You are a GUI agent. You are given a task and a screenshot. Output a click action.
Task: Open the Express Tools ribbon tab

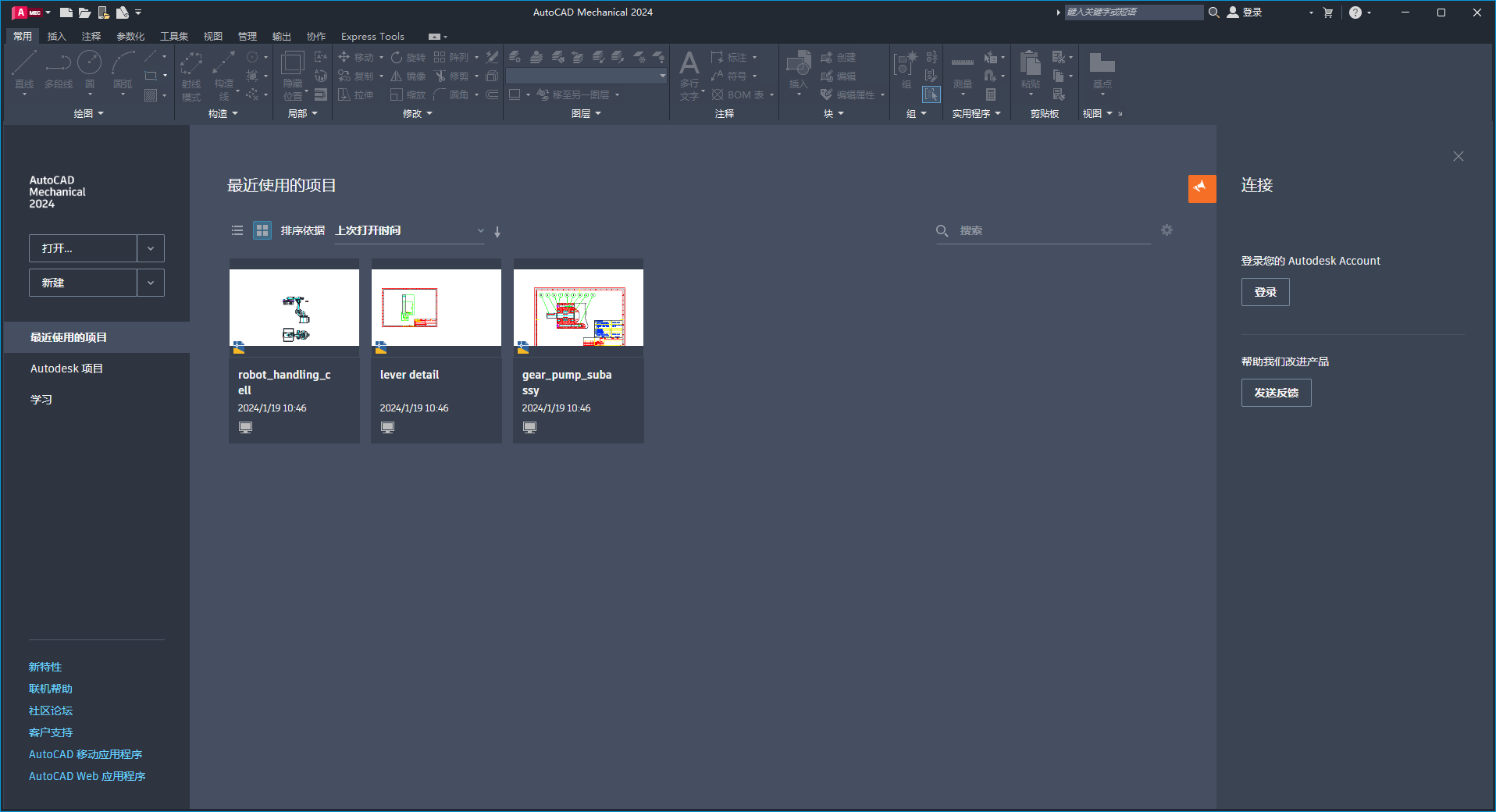tap(372, 36)
